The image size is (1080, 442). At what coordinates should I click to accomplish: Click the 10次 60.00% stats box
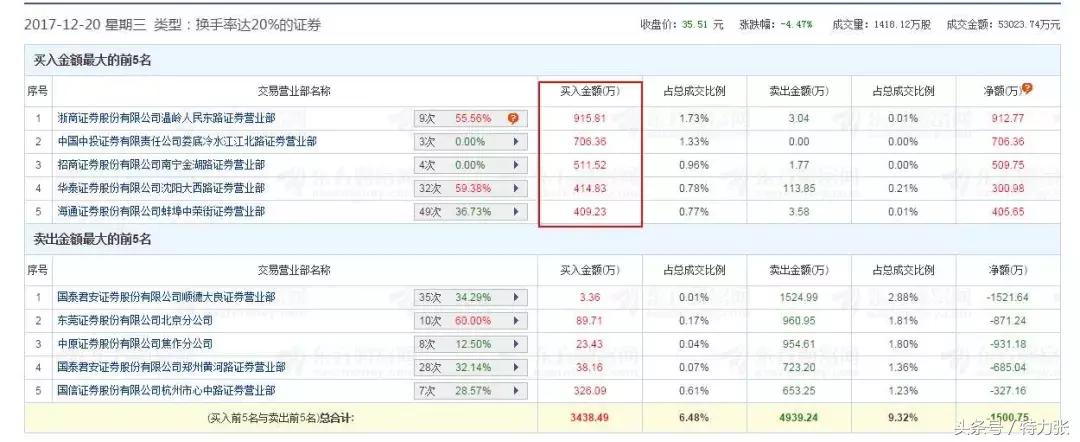tap(470, 322)
